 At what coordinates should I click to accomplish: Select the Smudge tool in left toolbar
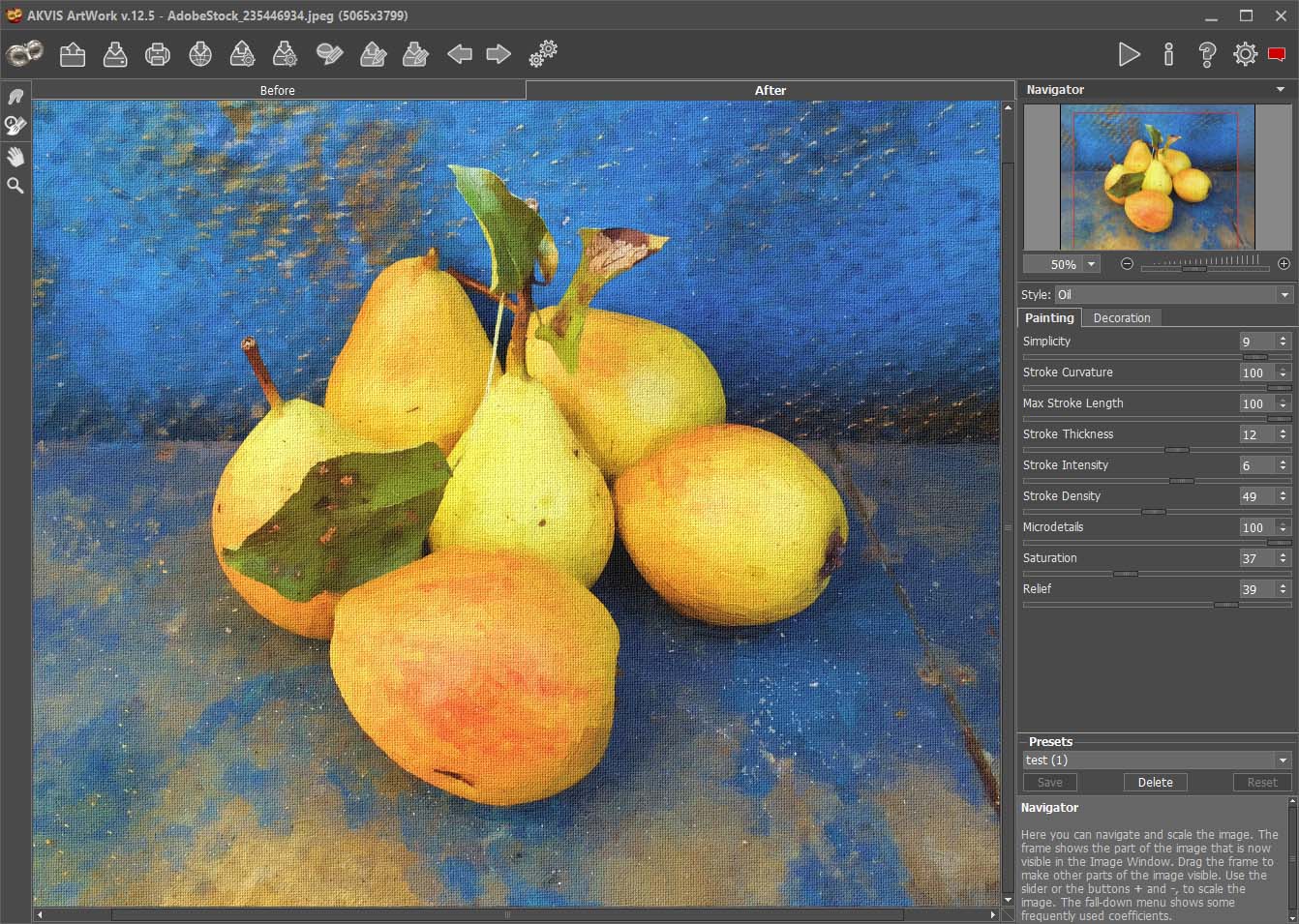point(15,96)
